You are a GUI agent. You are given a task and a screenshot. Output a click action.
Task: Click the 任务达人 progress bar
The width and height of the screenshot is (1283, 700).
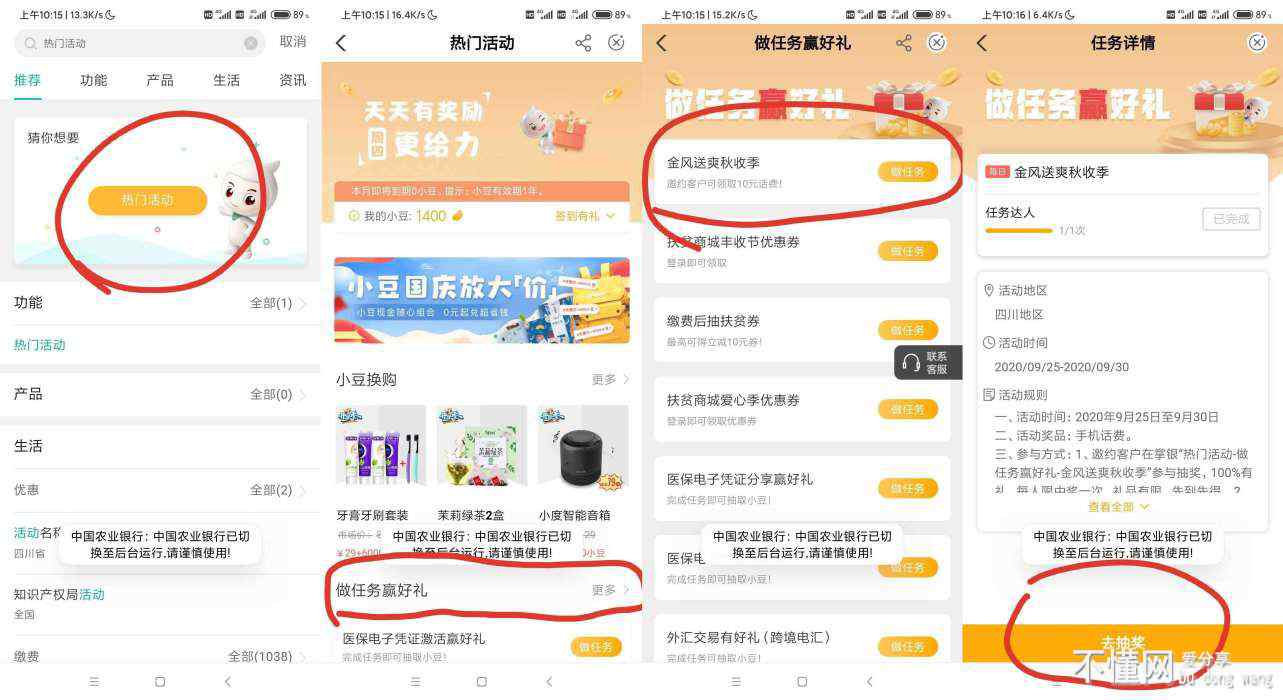(1018, 231)
